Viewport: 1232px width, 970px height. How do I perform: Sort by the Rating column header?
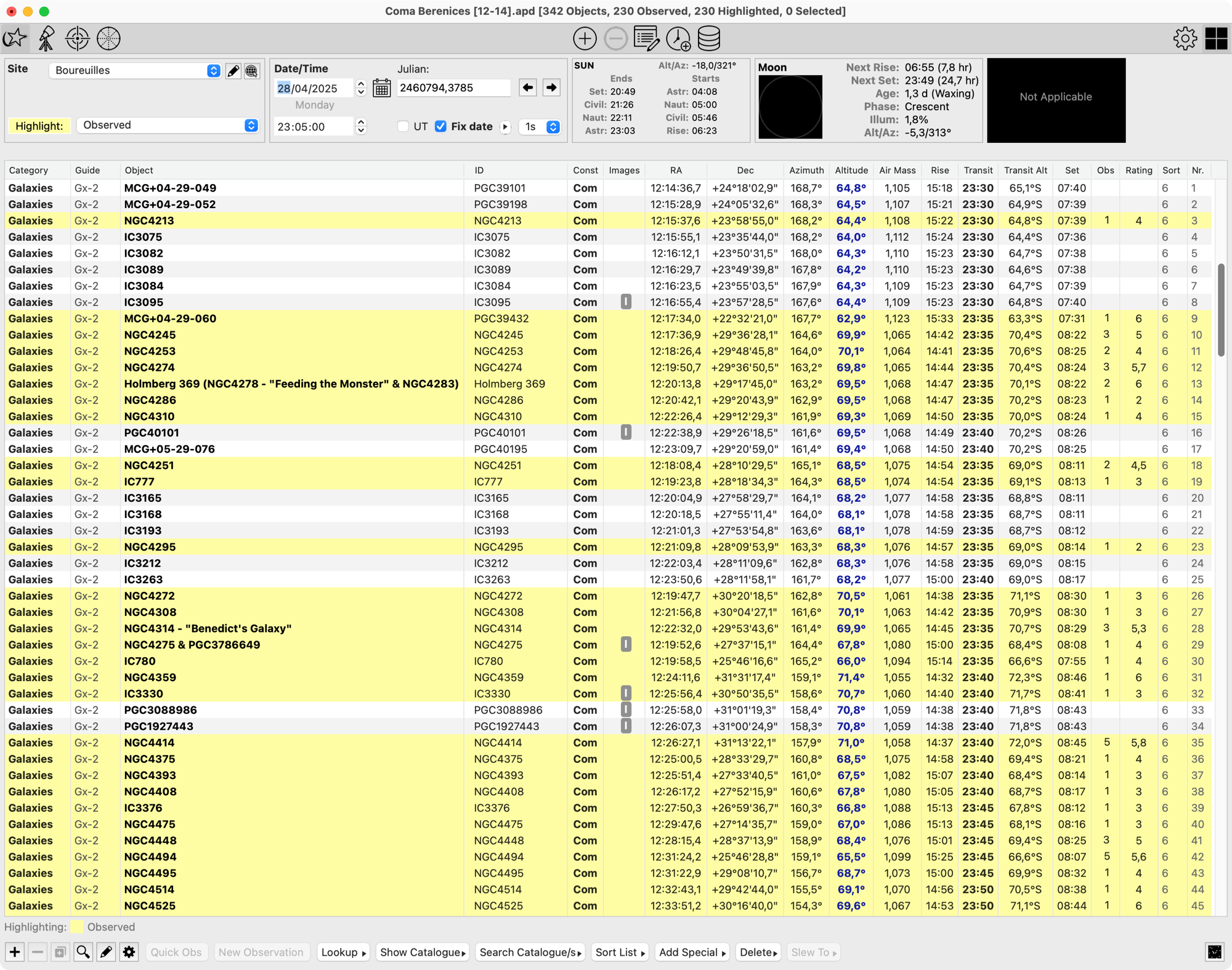pyautogui.click(x=1138, y=170)
